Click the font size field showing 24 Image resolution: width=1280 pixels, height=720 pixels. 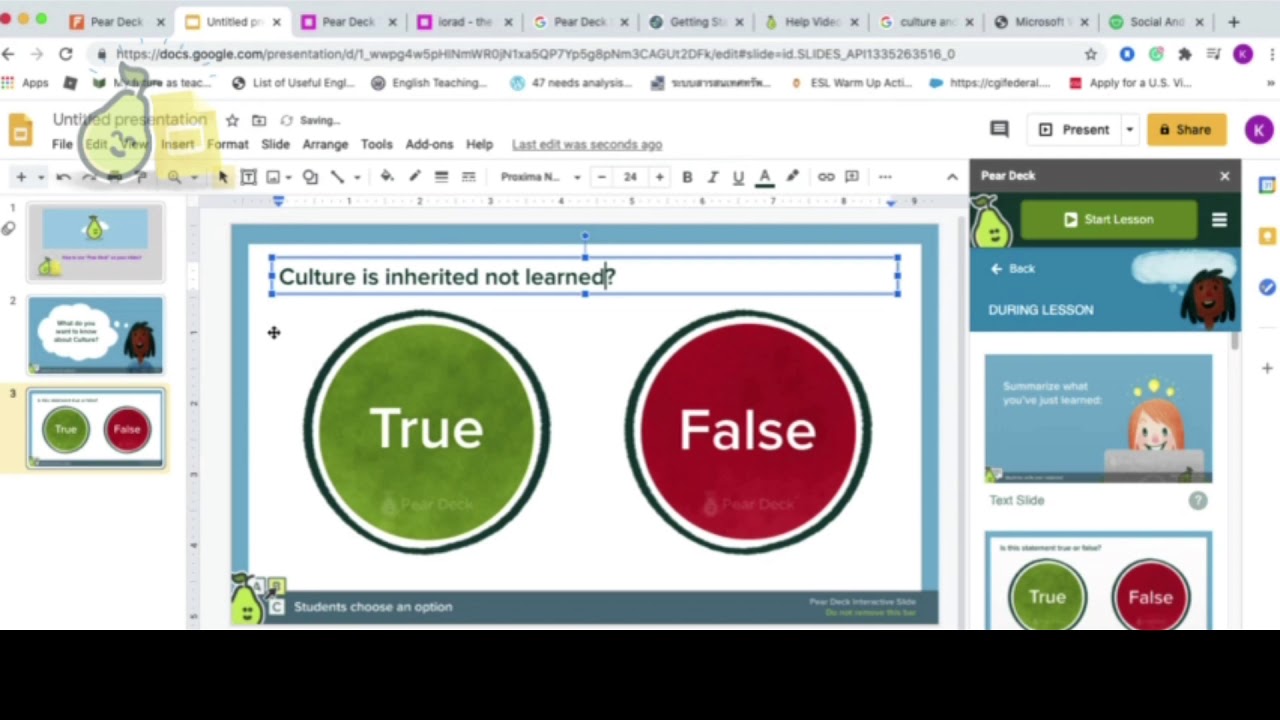click(x=630, y=177)
